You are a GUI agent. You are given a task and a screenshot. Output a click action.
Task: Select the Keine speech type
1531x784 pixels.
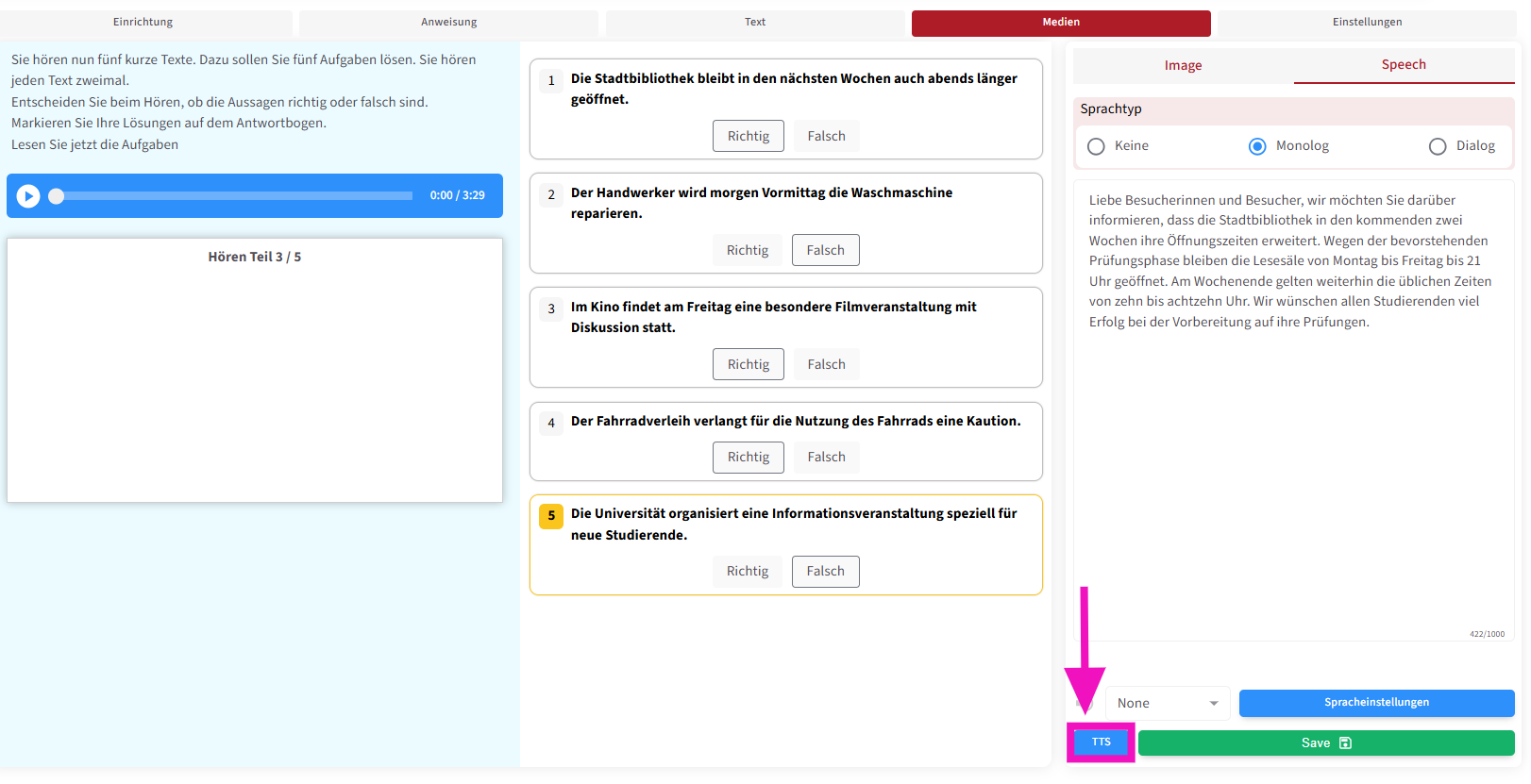(x=1096, y=146)
